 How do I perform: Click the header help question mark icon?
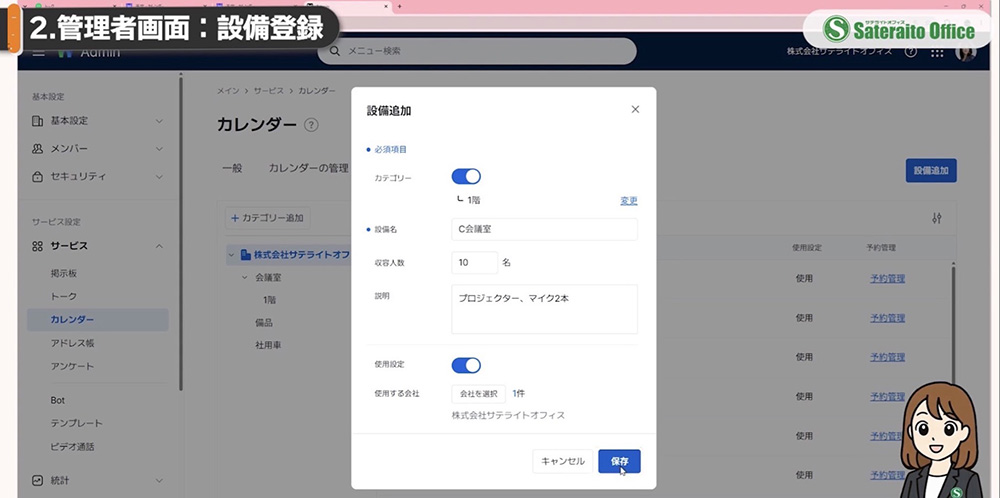(911, 52)
